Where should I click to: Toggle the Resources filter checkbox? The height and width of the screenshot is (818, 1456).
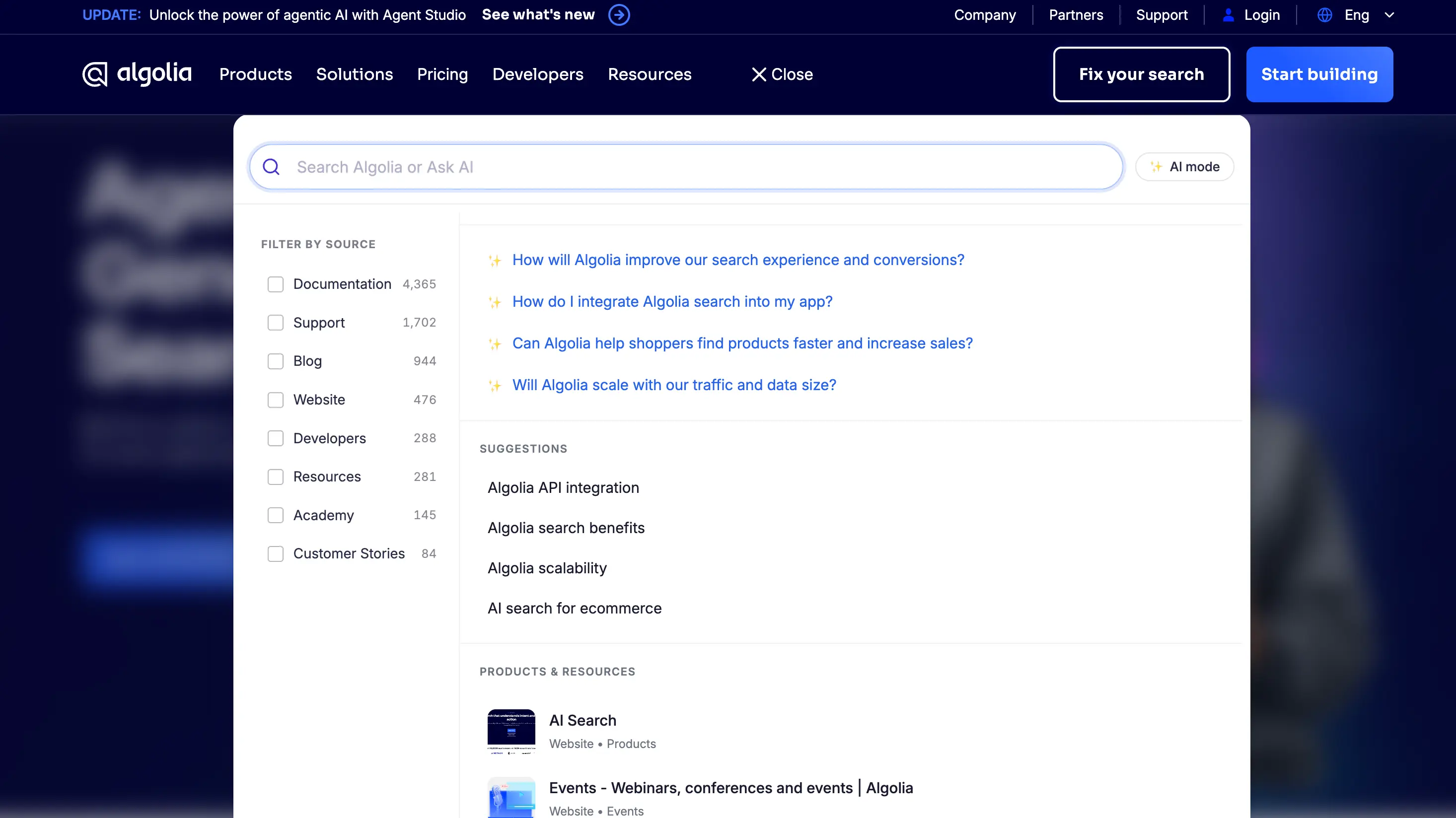275,477
